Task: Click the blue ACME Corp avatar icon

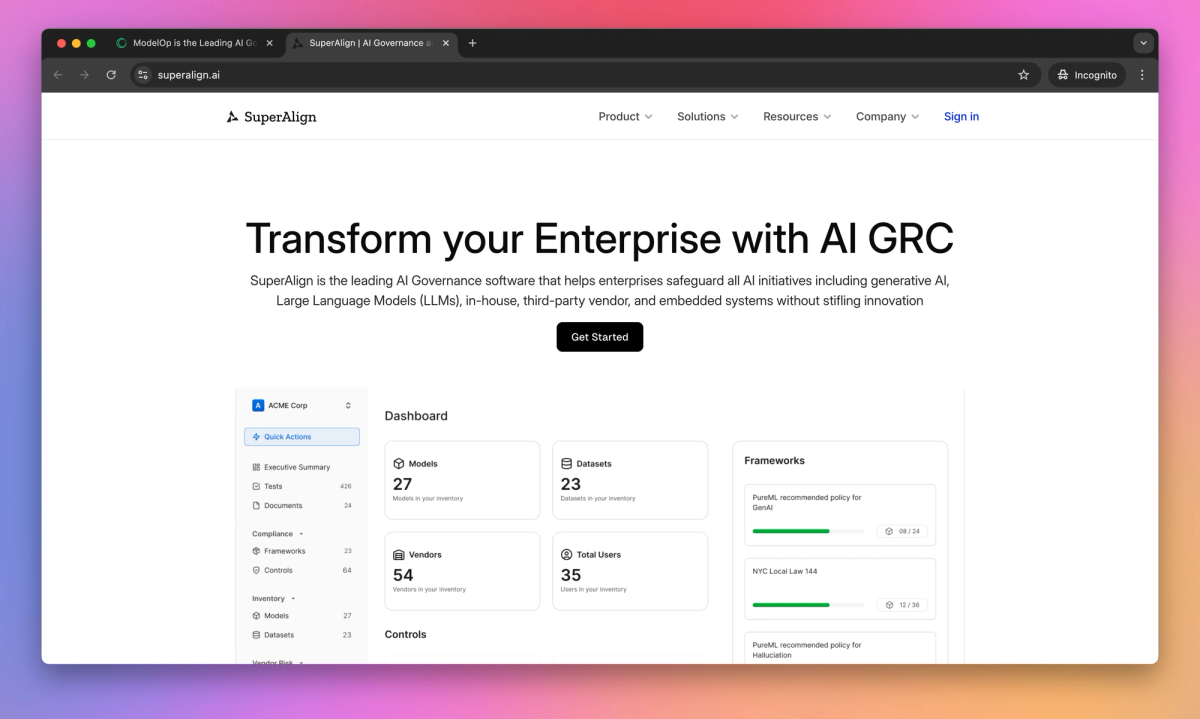Action: [x=258, y=406]
